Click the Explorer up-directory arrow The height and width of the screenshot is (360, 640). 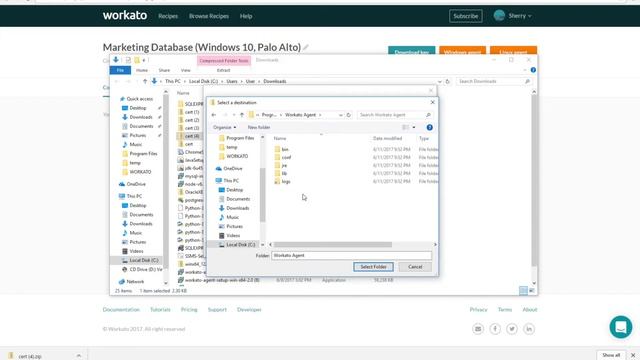click(x=144, y=81)
